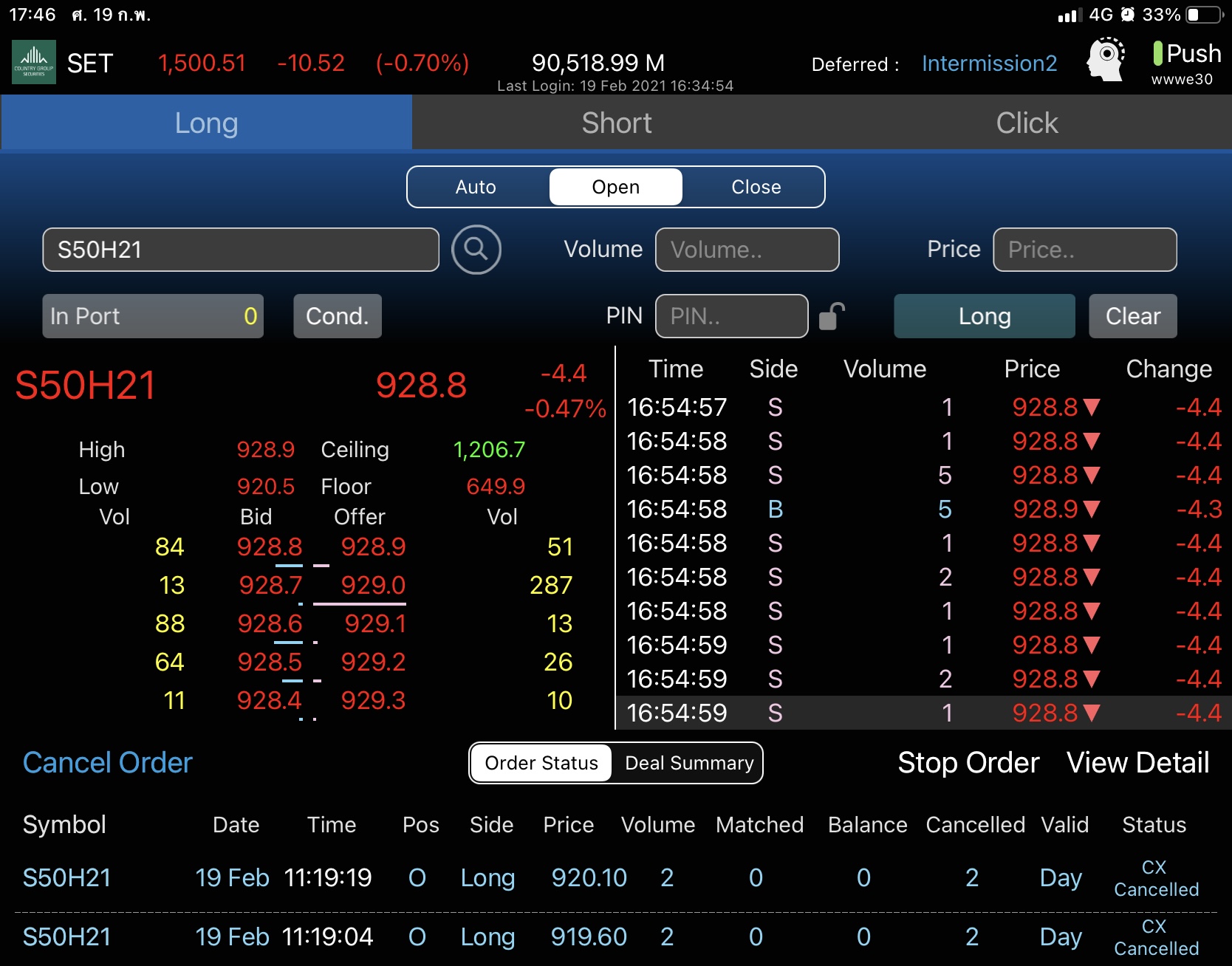Tap the cellular signal bars icon
The width and height of the screenshot is (1232, 966).
point(1070,15)
